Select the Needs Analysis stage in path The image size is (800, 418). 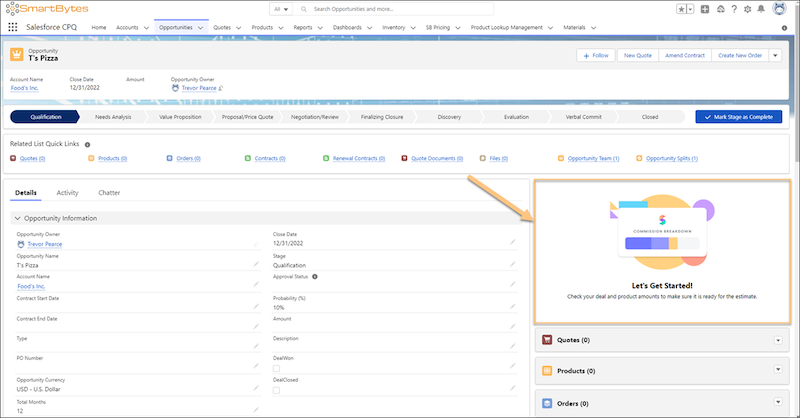coord(113,117)
